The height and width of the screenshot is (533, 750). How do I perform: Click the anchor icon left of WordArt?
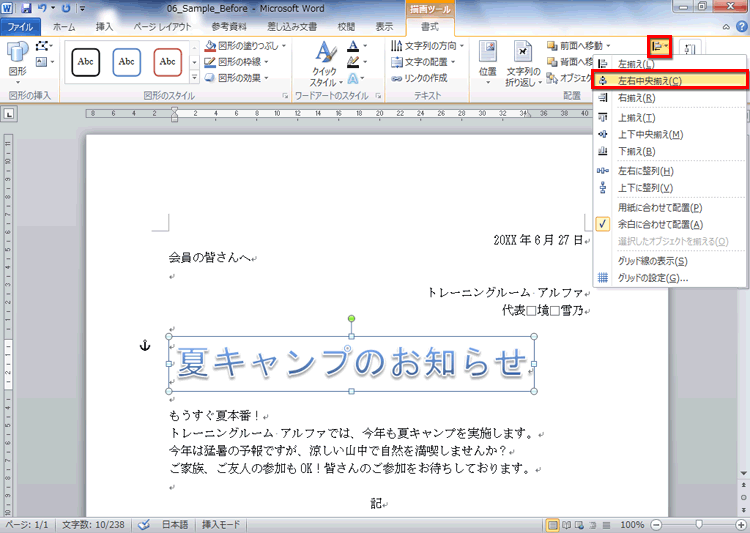pyautogui.click(x=145, y=345)
